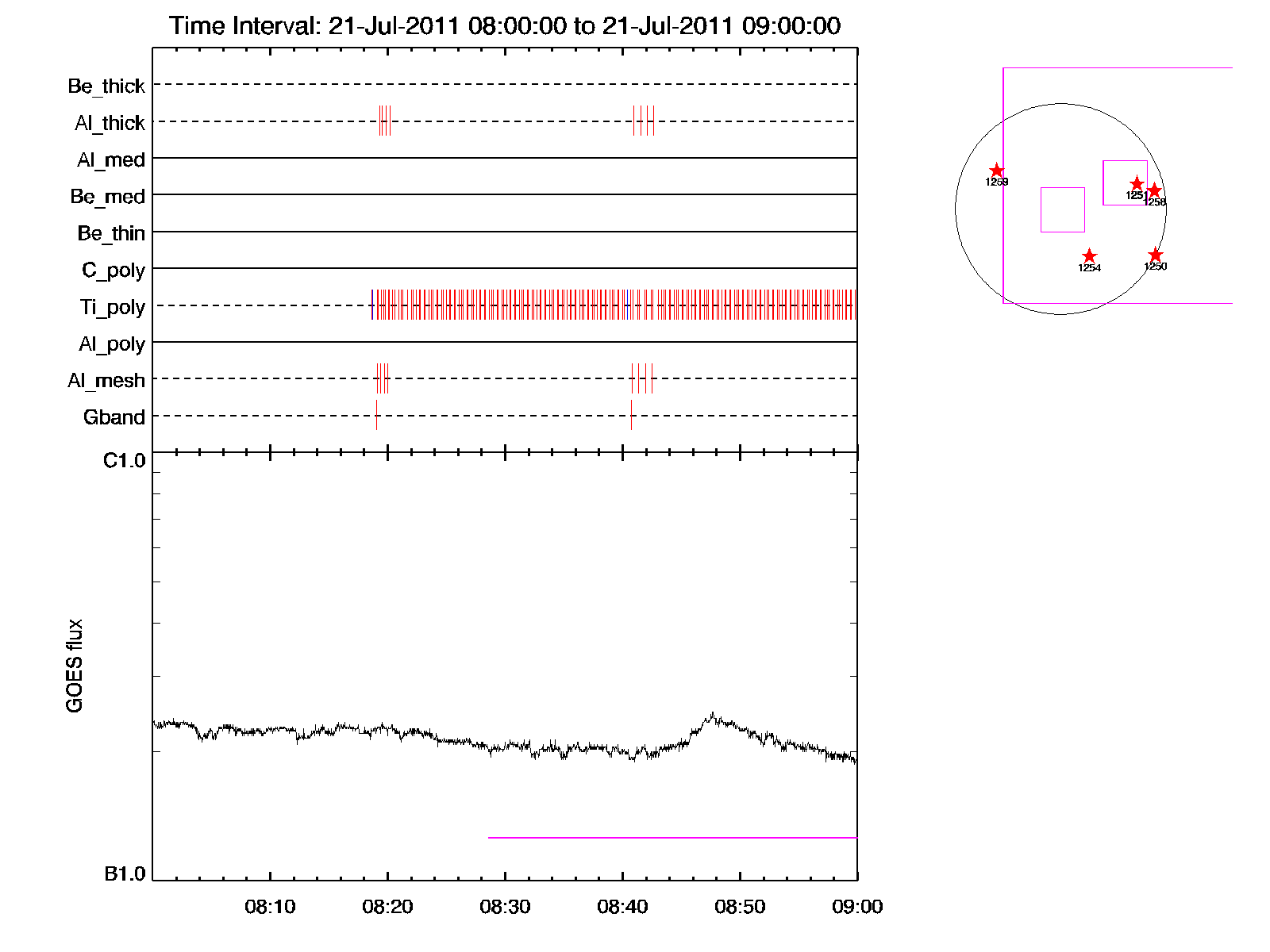Click the red star above label 1258
The image size is (1270, 952).
pyautogui.click(x=1154, y=191)
